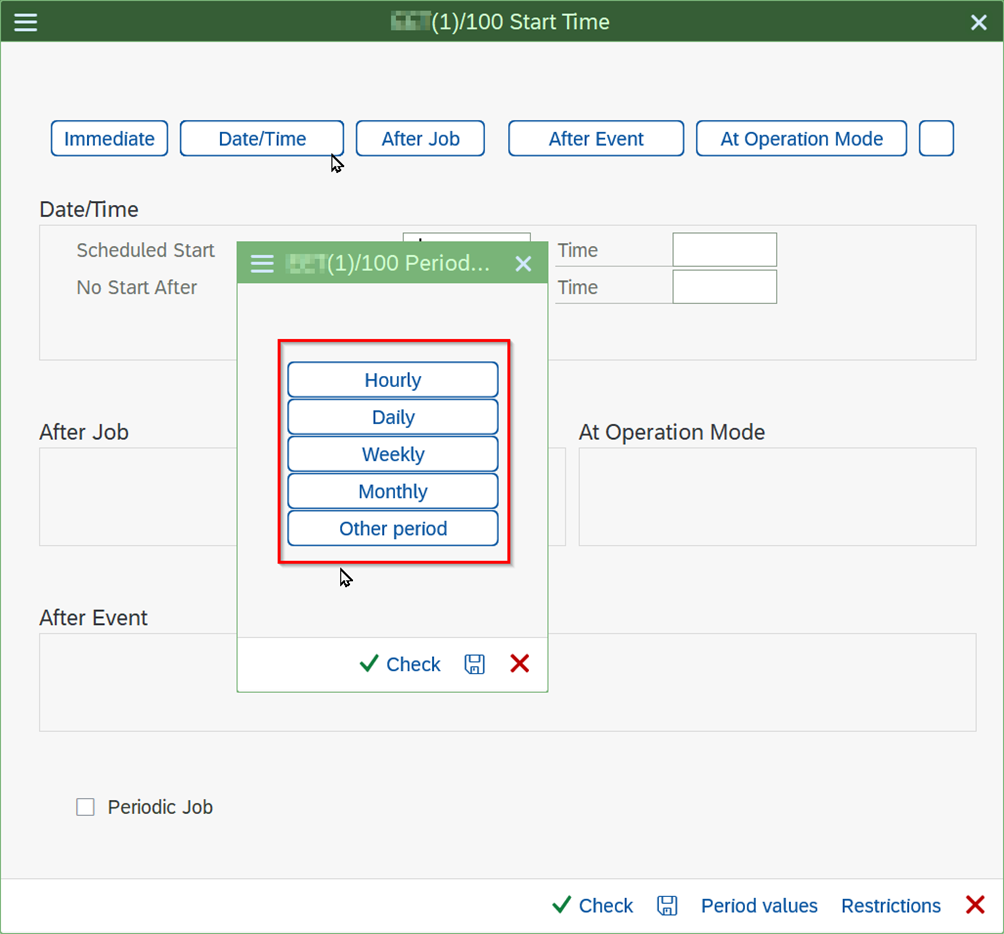Open Period values in bottom toolbar
This screenshot has width=1004, height=934.
coord(759,905)
